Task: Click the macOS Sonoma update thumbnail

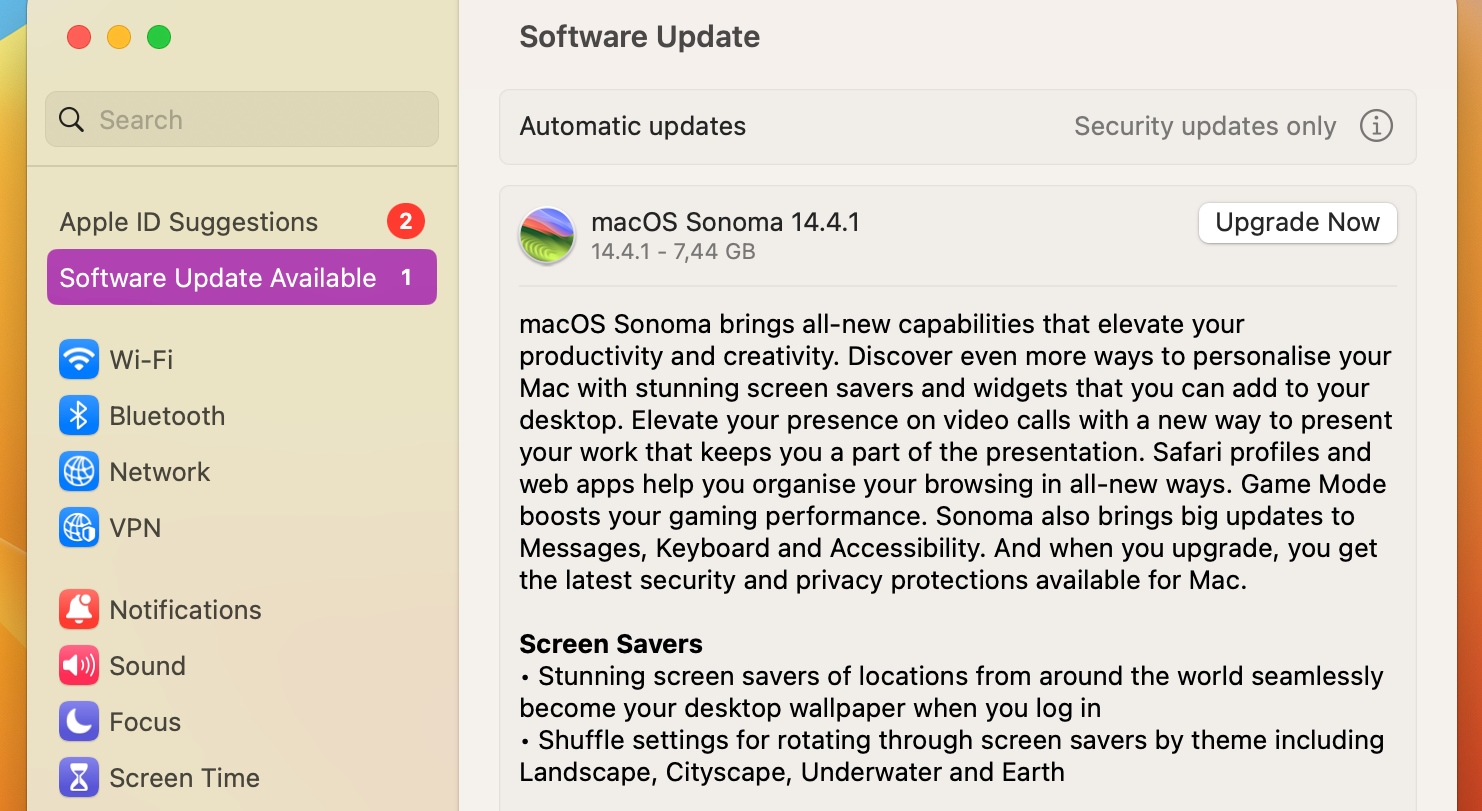Action: 547,235
